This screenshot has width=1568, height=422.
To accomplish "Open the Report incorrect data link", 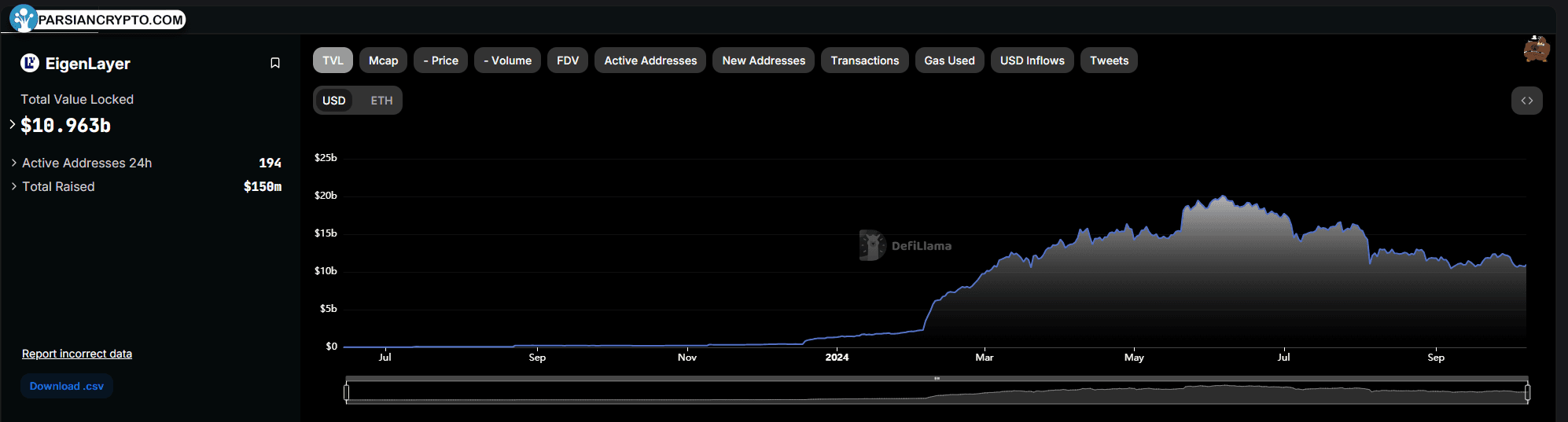I will [77, 354].
